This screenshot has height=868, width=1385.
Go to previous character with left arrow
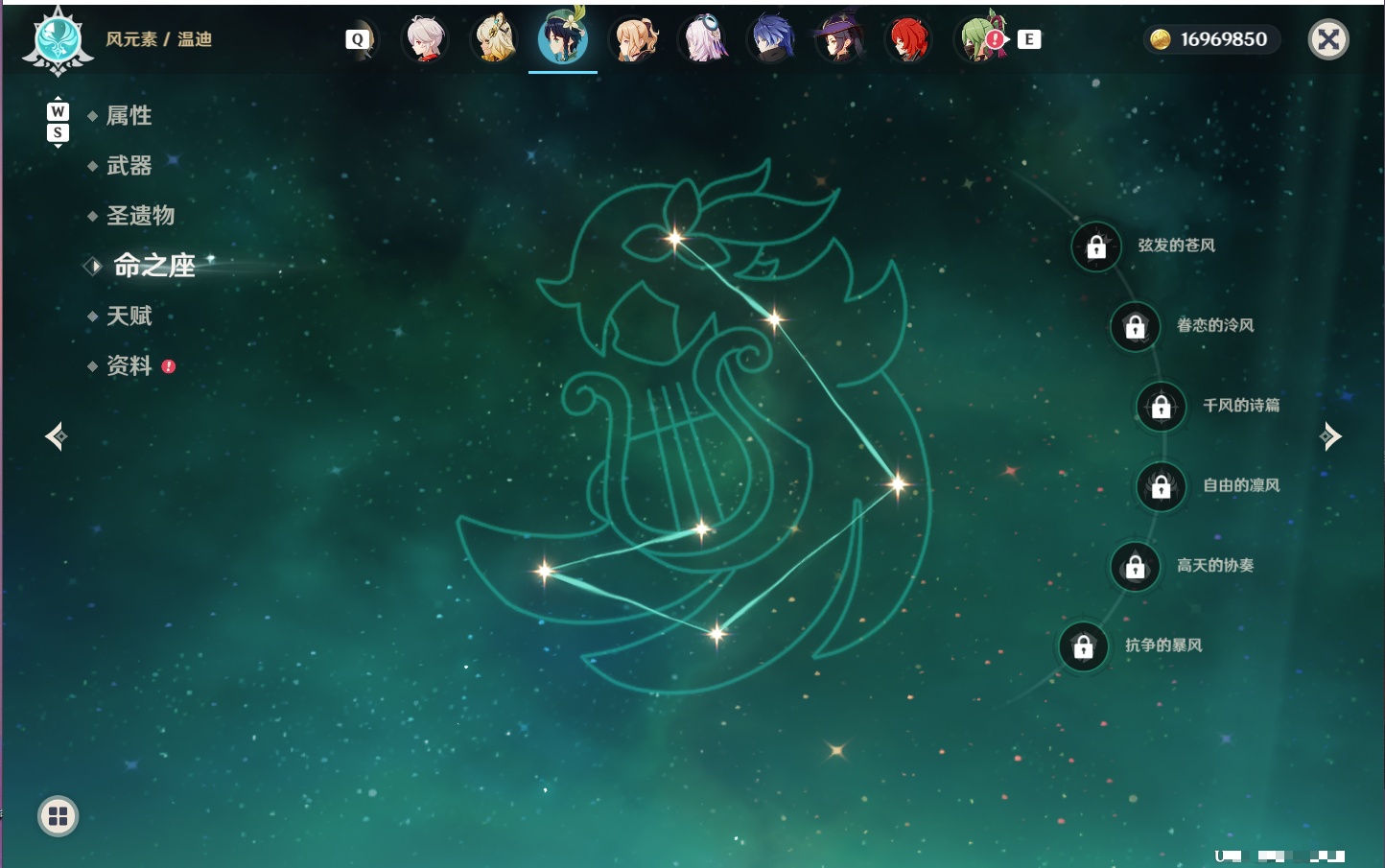pos(56,436)
